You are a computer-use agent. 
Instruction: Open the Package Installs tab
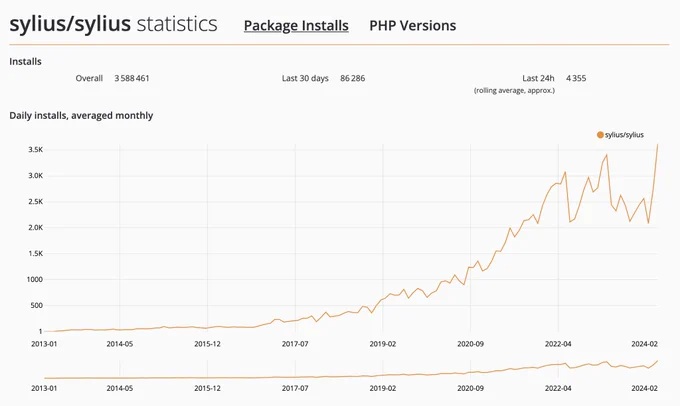coord(296,26)
